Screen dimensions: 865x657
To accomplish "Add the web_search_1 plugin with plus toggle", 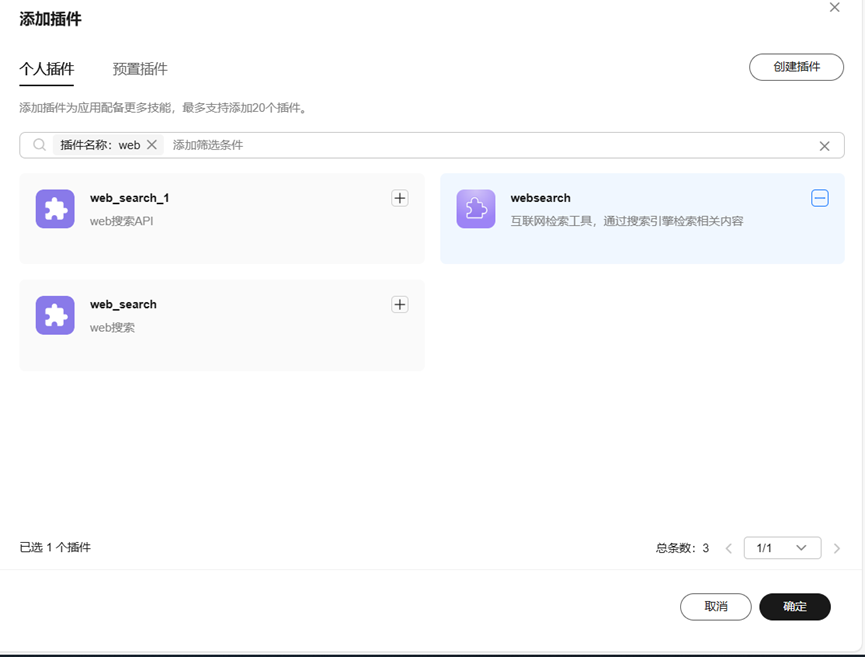I will [400, 198].
